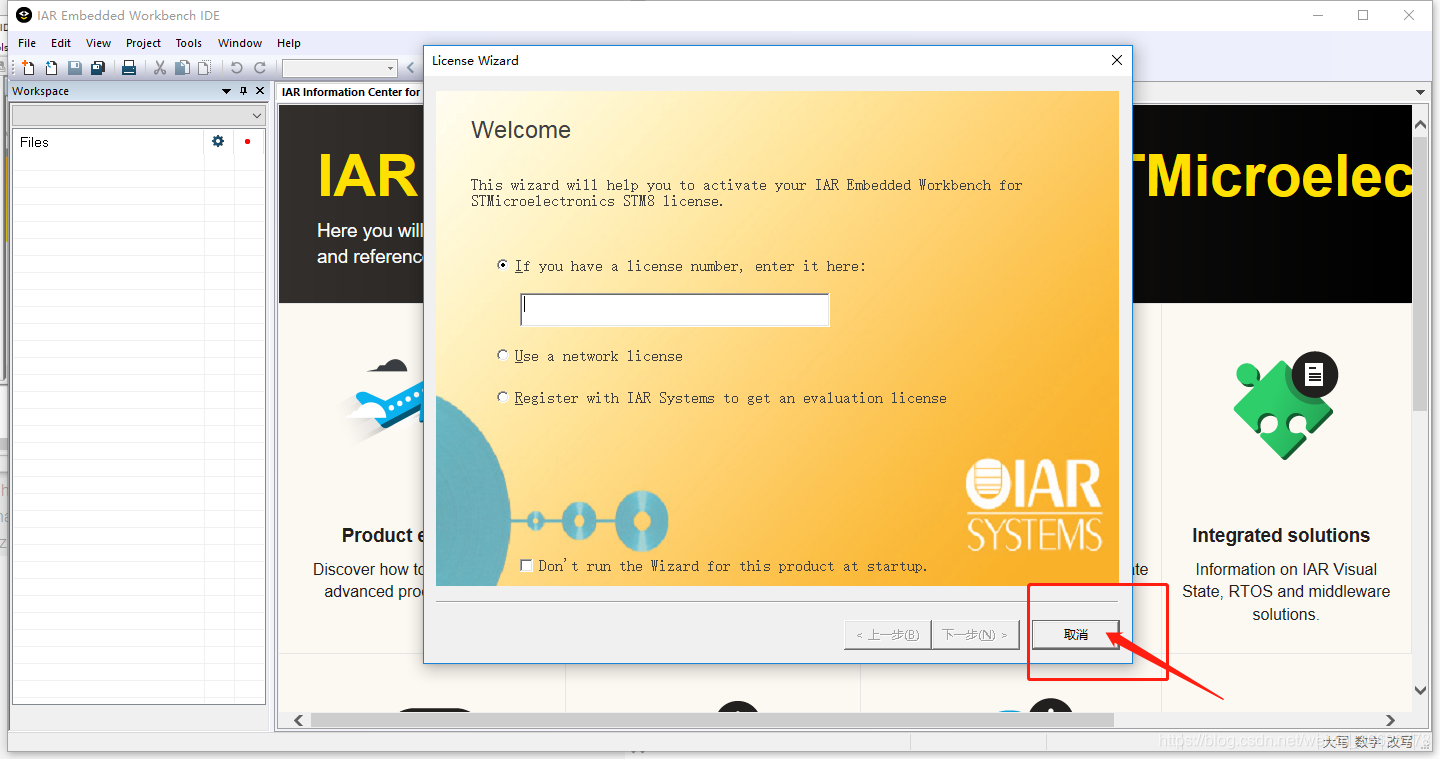1440x759 pixels.
Task: Open the editor tab list dropdown arrow
Action: [x=1421, y=92]
